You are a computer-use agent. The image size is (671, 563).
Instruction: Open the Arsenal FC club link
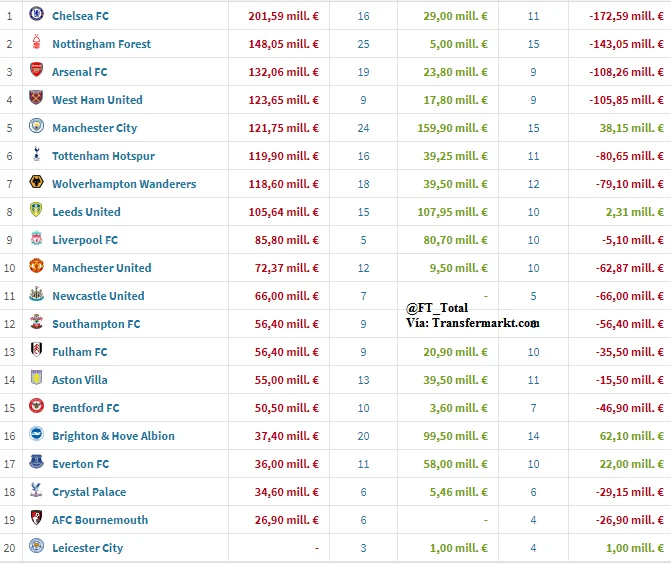80,72
